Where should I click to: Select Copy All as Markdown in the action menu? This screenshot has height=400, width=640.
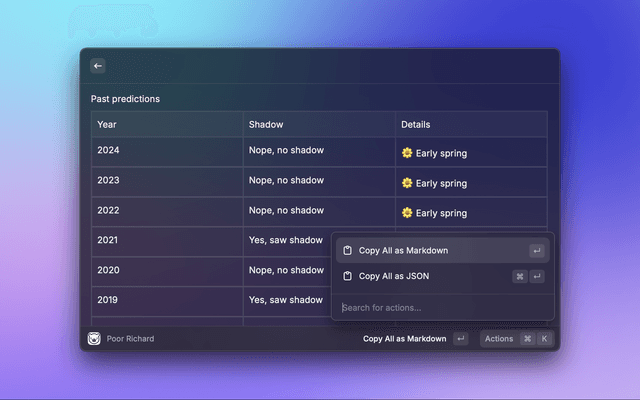(403, 251)
